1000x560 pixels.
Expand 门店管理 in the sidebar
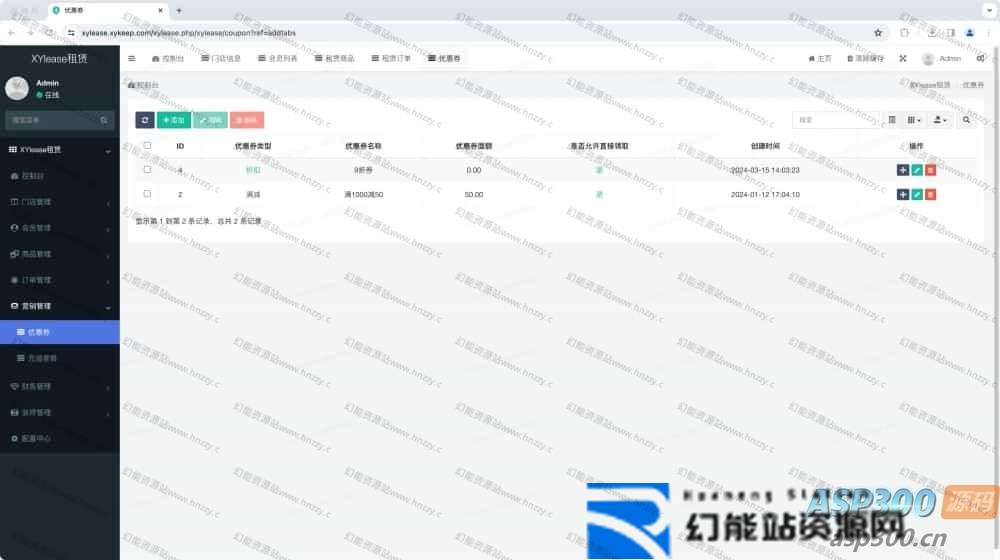pos(59,202)
